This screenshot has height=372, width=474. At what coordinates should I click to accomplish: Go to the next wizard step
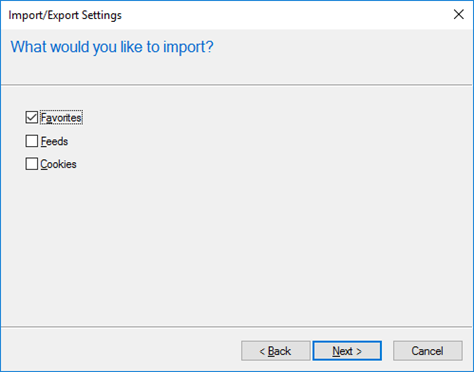[347, 351]
